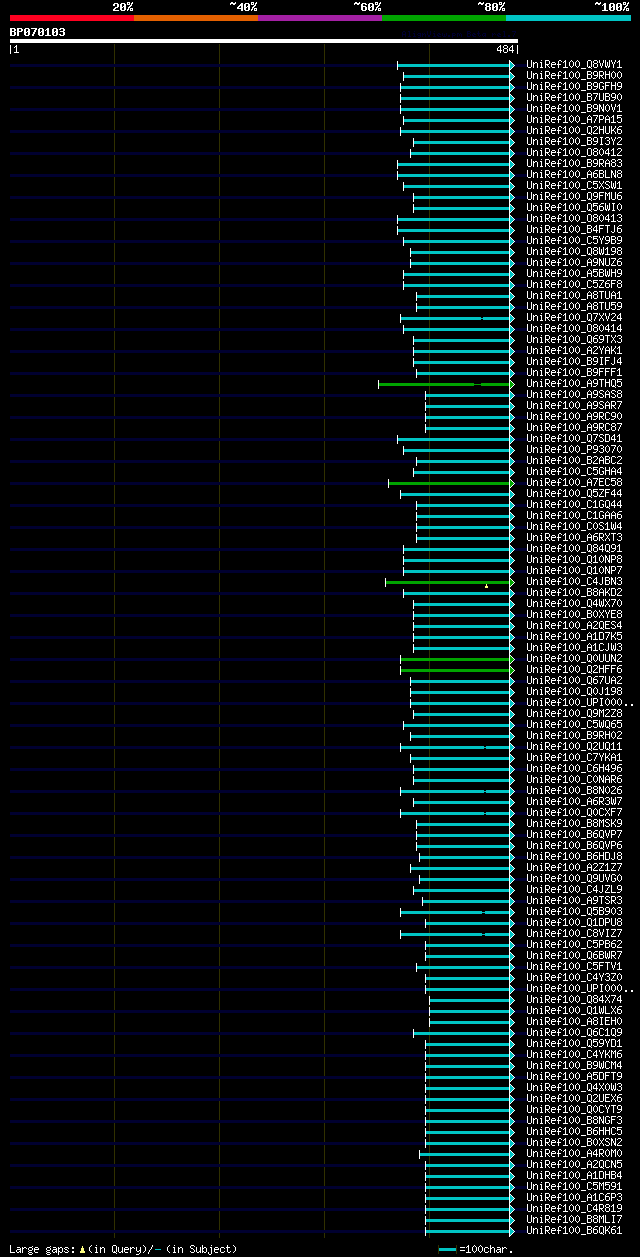This screenshot has width=640, height=1257.
Task: Click the UniRef100_Q10NP8 label
Action: click(x=574, y=559)
